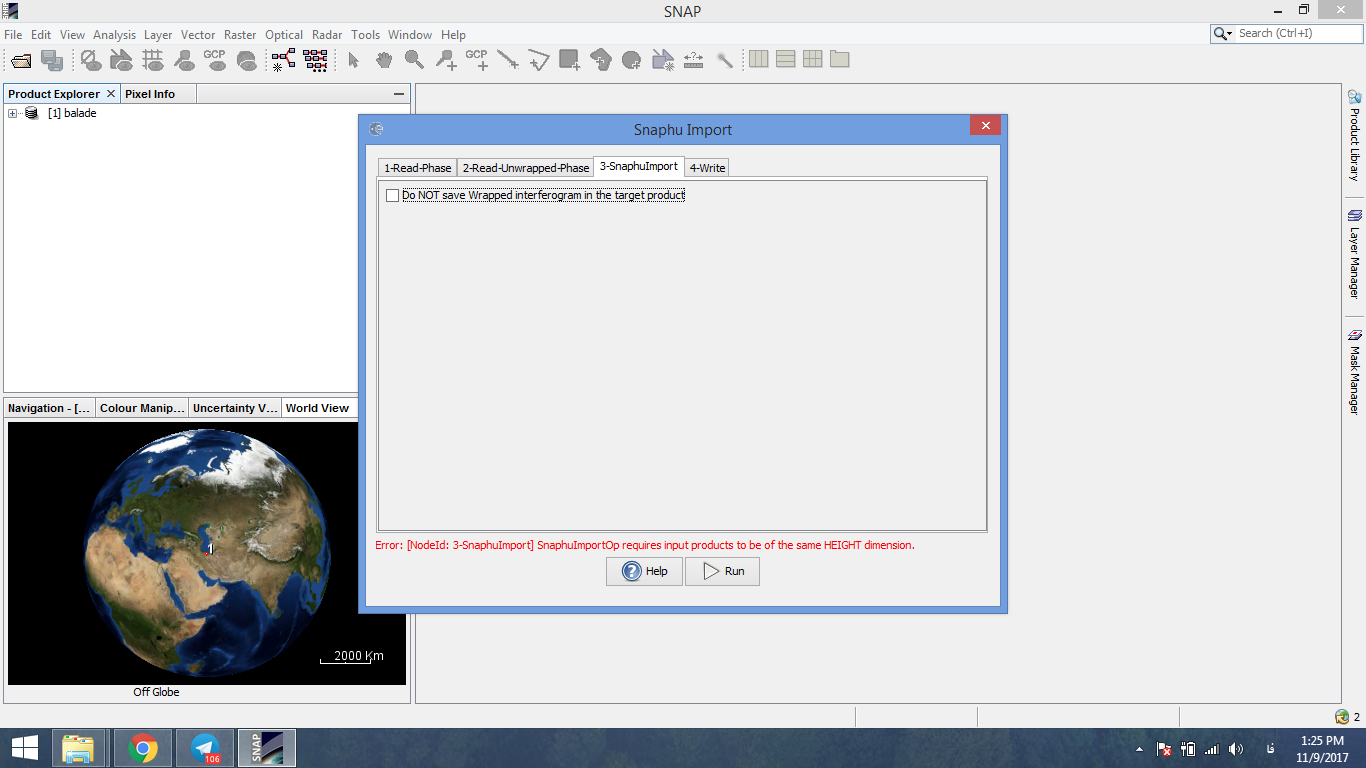
Task: Minimize the Product Explorer panel group
Action: [399, 94]
